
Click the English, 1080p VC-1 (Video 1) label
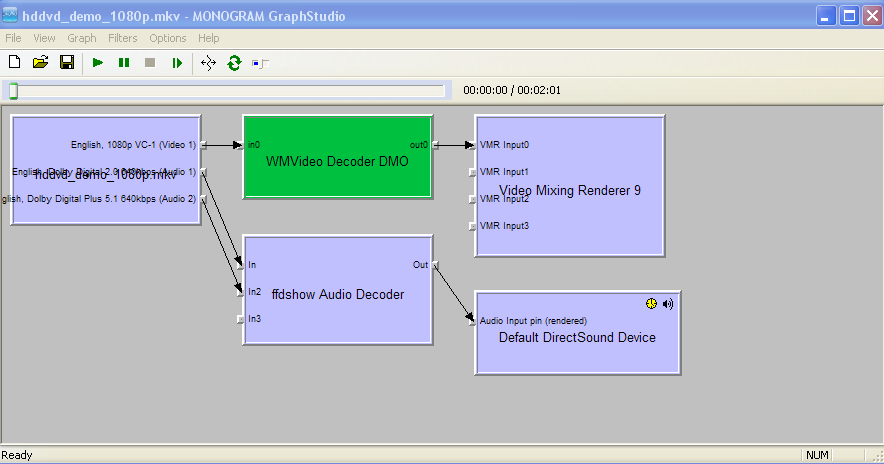133,145
